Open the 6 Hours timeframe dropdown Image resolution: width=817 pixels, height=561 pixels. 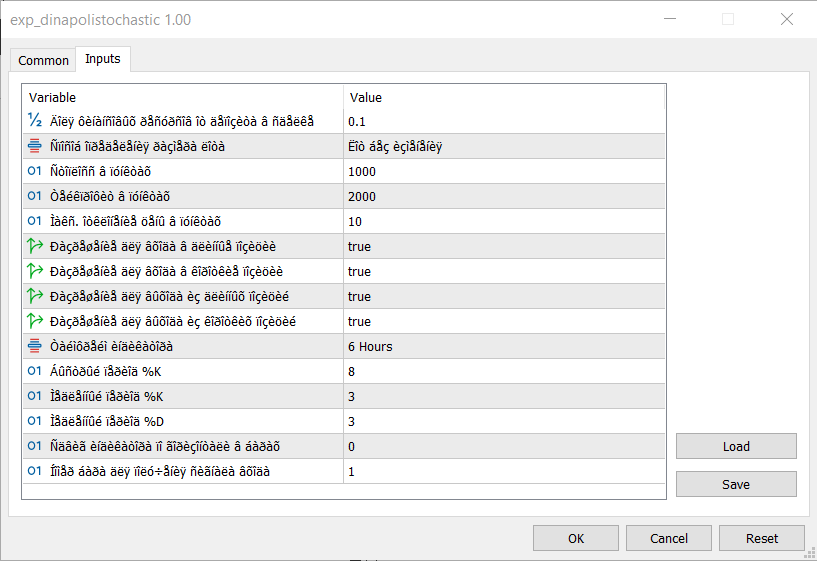coord(504,346)
